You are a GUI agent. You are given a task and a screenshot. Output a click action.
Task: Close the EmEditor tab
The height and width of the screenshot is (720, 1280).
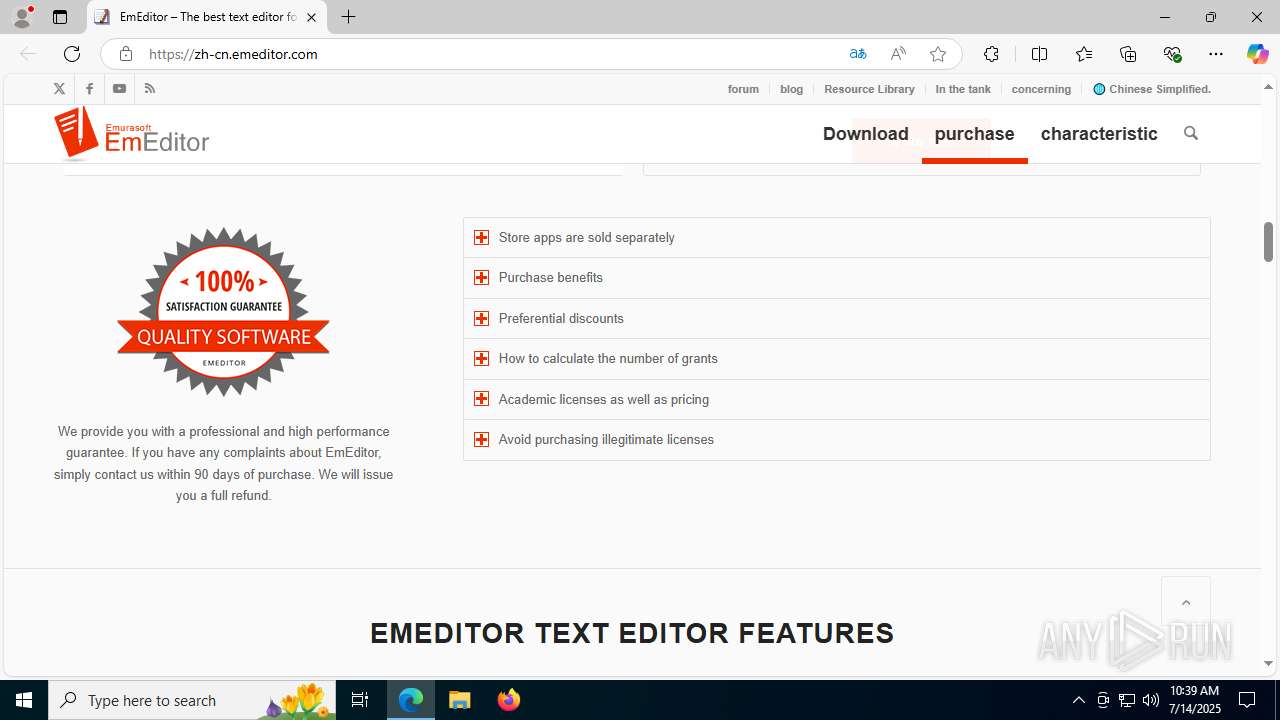click(x=311, y=17)
